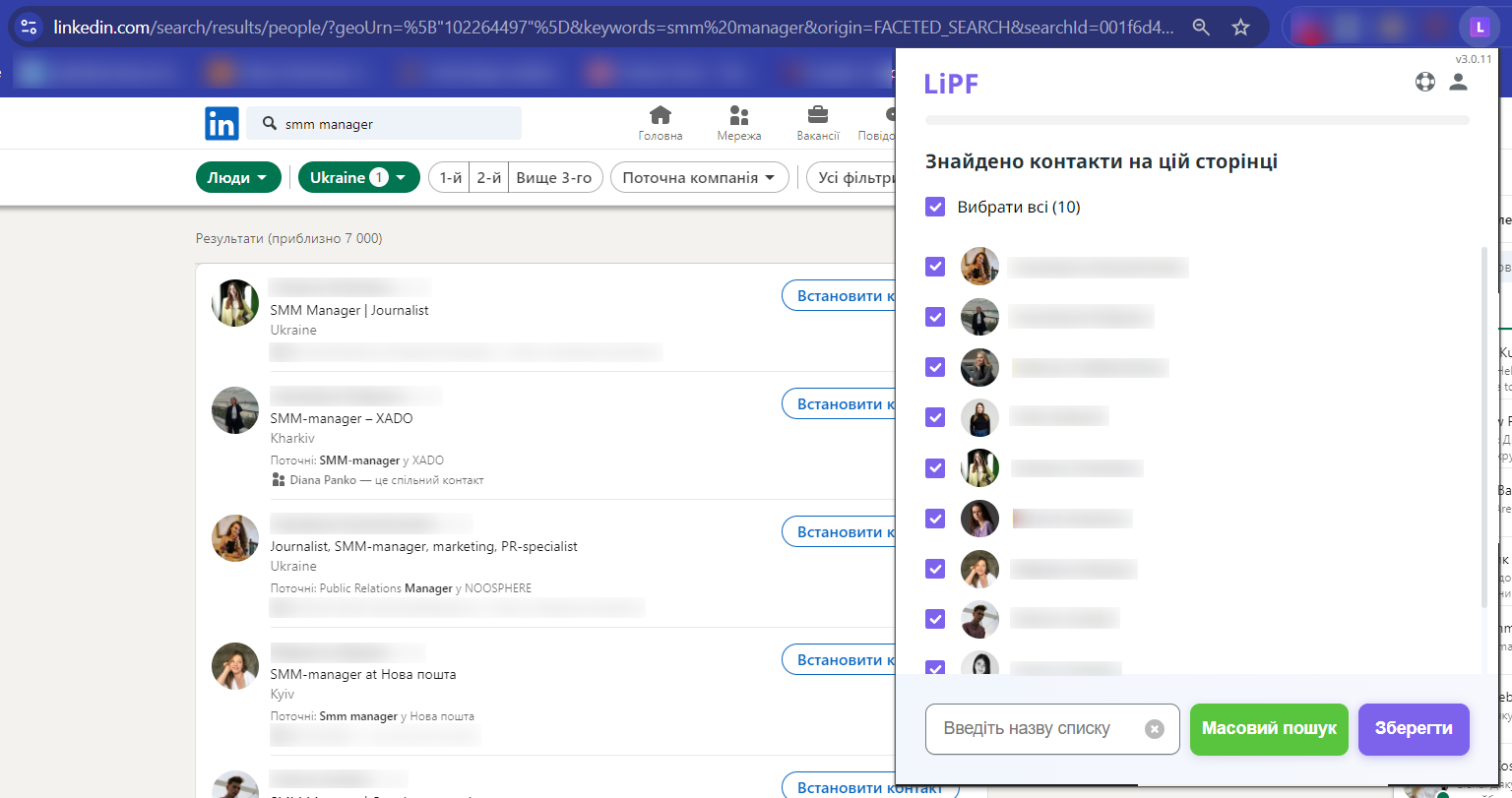
Task: Click the 'SMM-manager – XADO' headline text
Action: point(342,418)
